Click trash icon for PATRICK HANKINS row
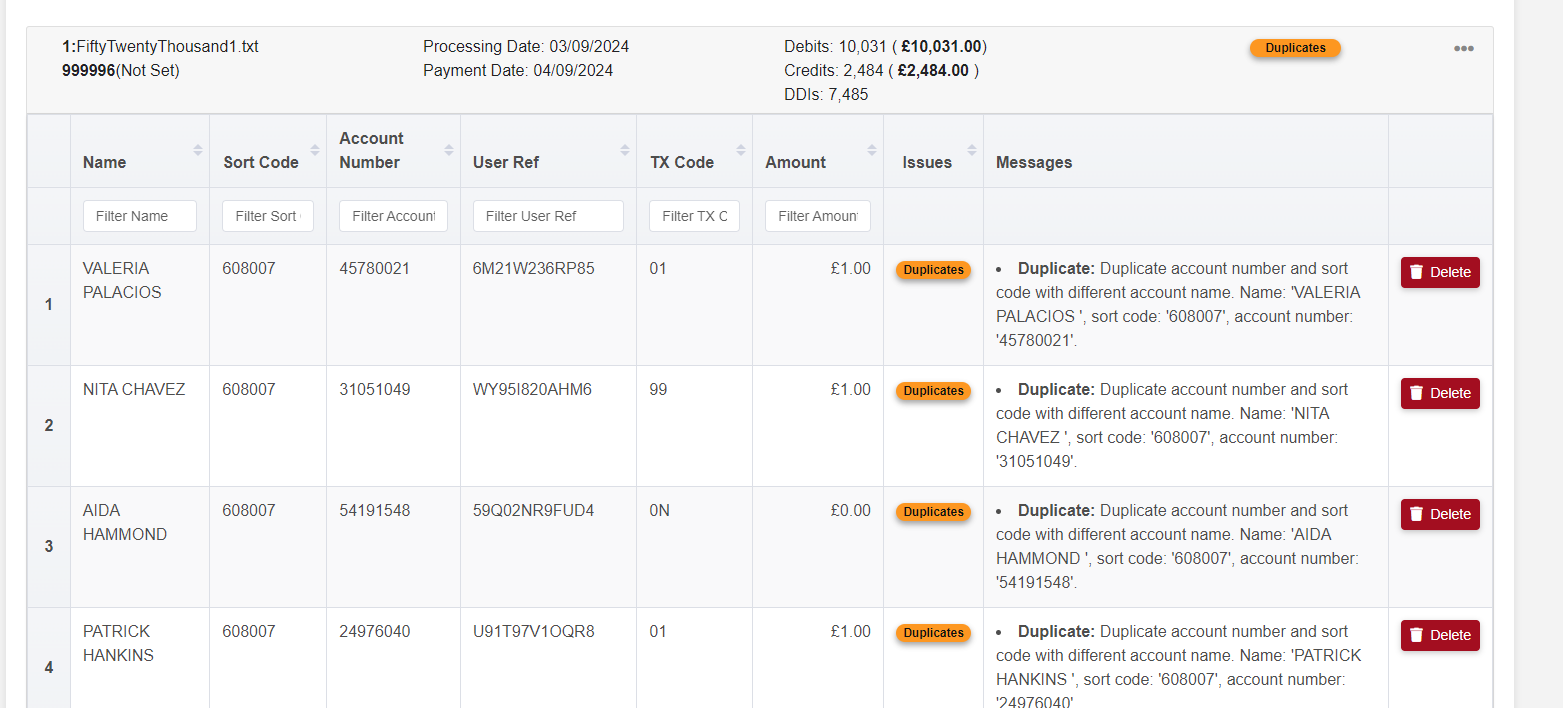Viewport: 1563px width, 708px height. 1416,635
